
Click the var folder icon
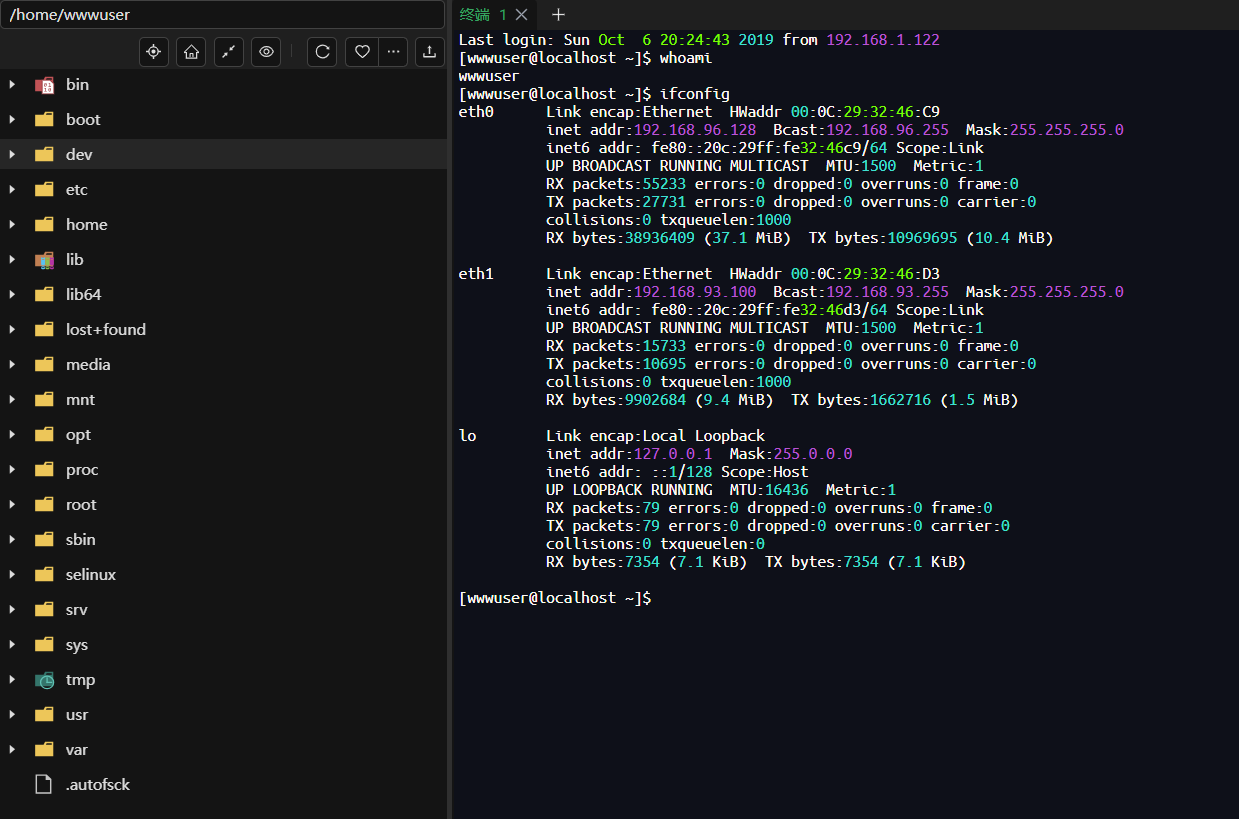pyautogui.click(x=44, y=750)
